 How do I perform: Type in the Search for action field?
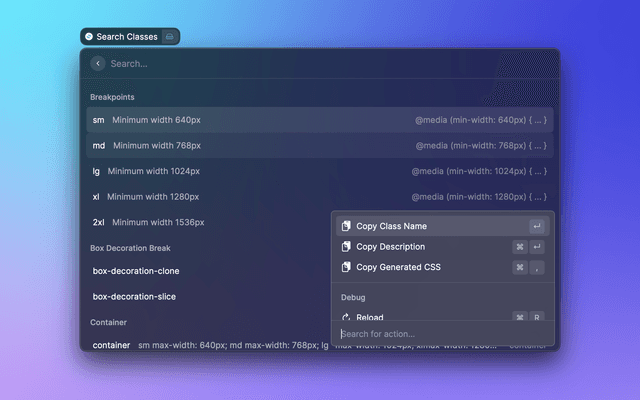(x=440, y=334)
